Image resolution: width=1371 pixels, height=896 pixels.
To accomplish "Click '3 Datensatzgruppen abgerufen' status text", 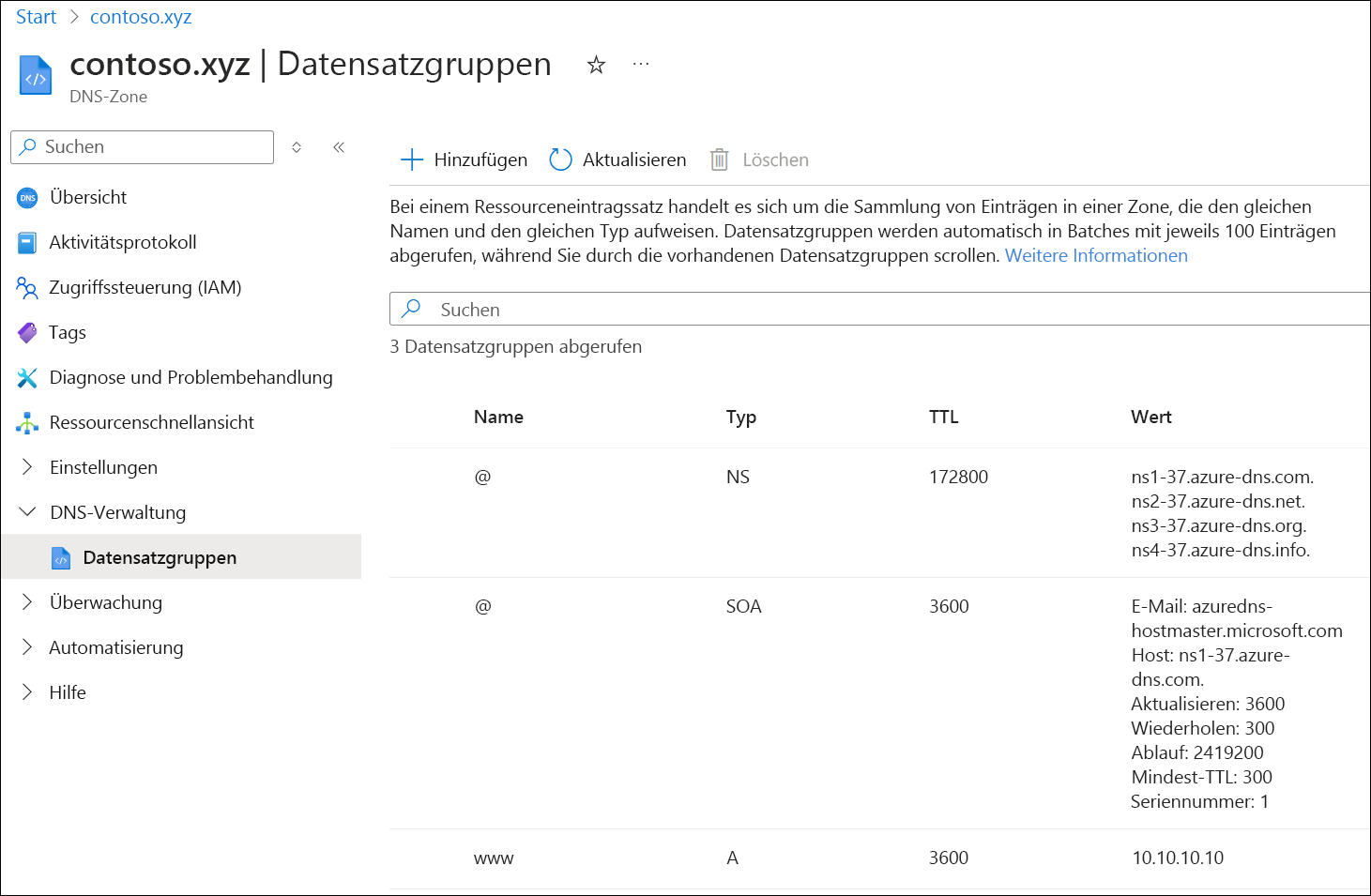I will tap(516, 347).
